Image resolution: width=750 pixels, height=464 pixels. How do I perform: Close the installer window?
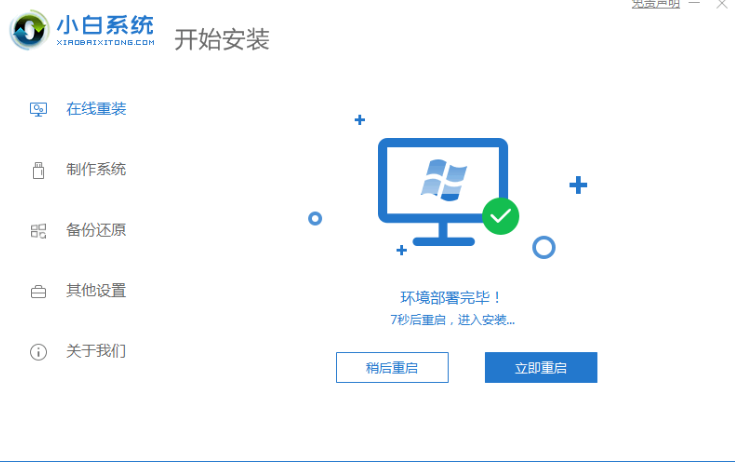pos(722,4)
